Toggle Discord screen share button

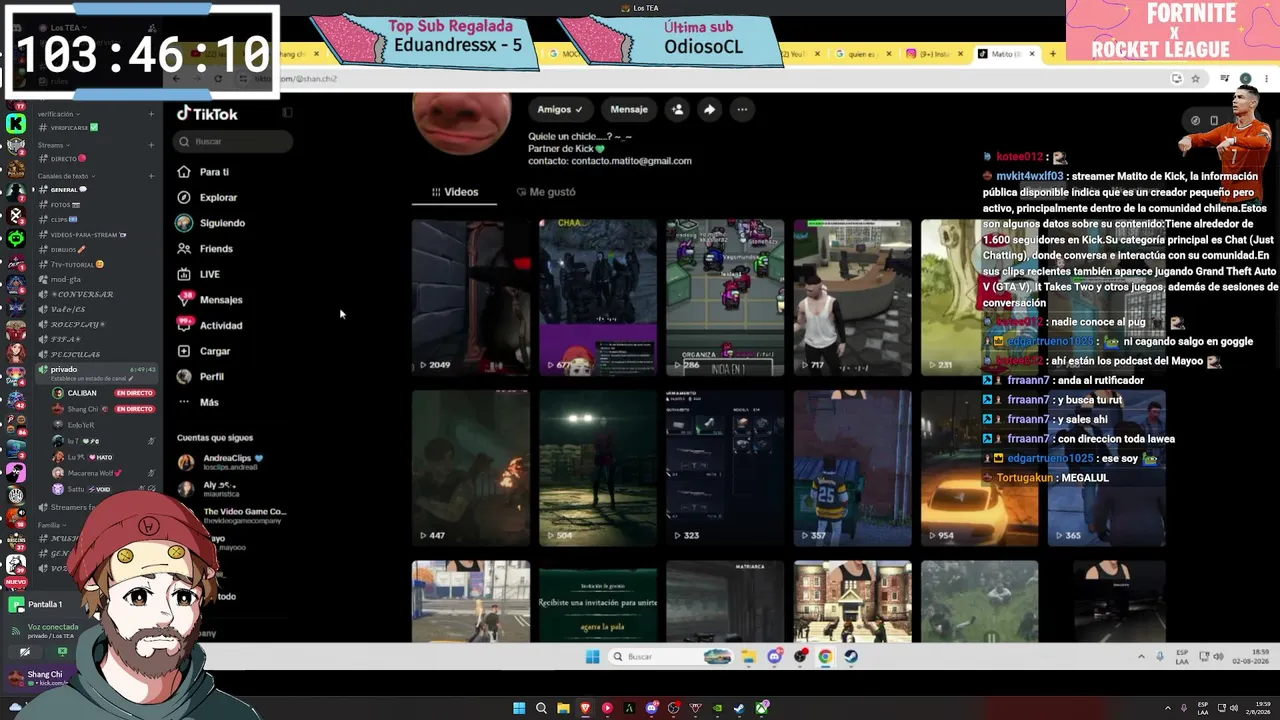(62, 652)
